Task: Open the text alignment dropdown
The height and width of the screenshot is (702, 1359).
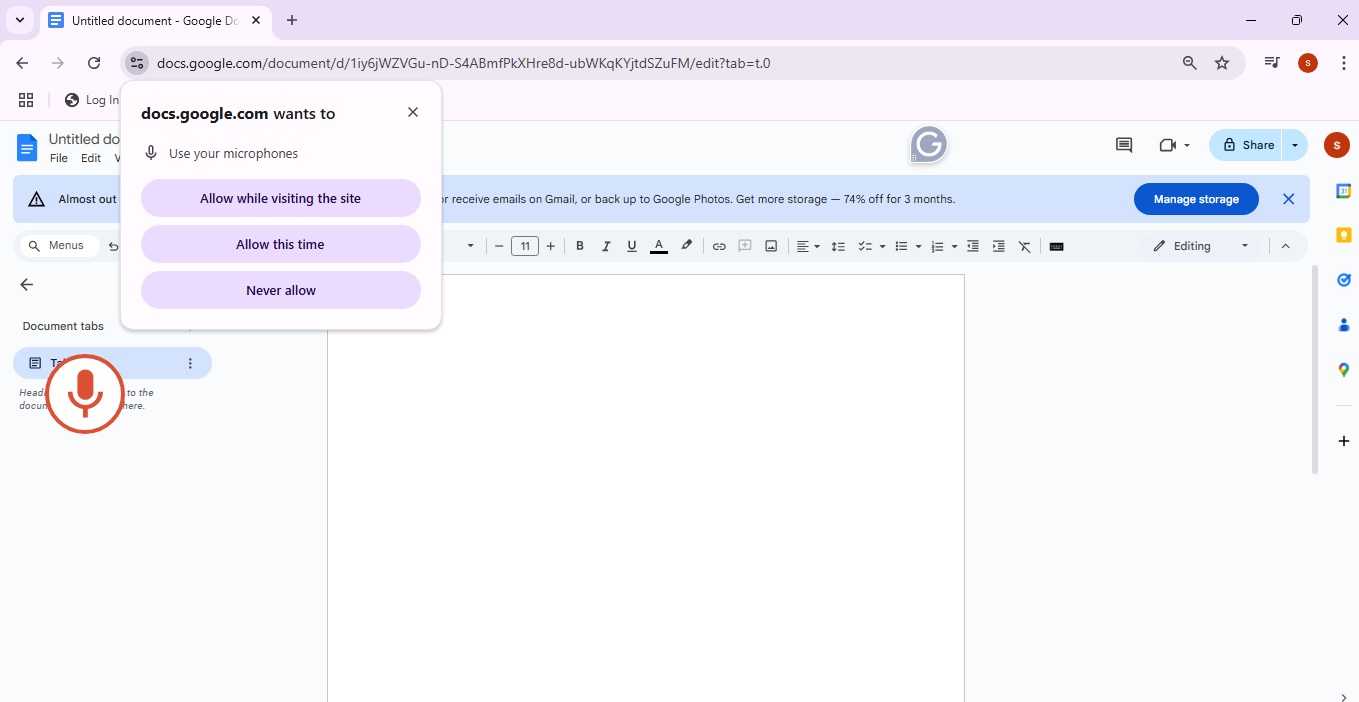Action: click(x=817, y=246)
